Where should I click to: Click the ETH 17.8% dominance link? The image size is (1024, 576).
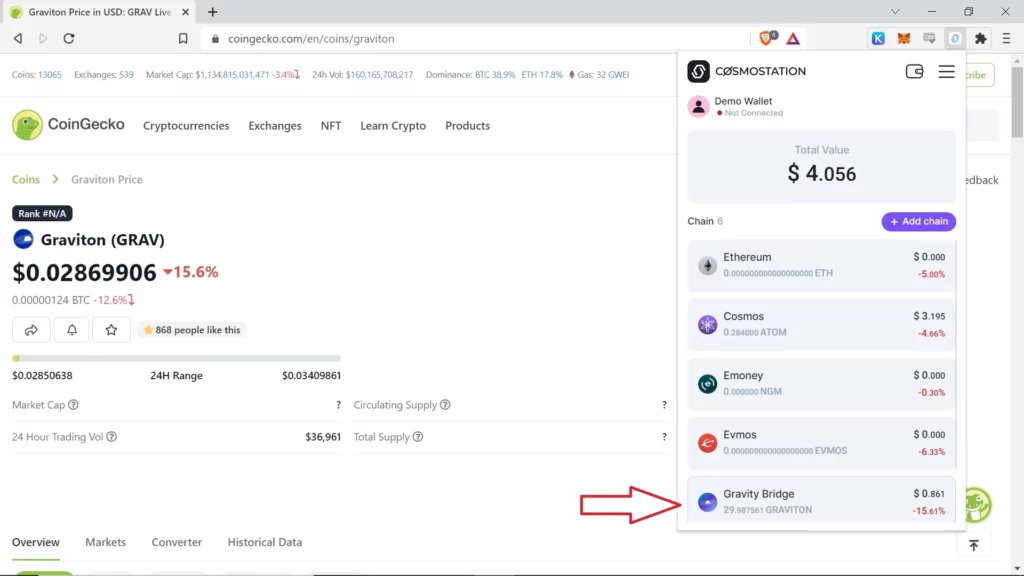pos(542,74)
